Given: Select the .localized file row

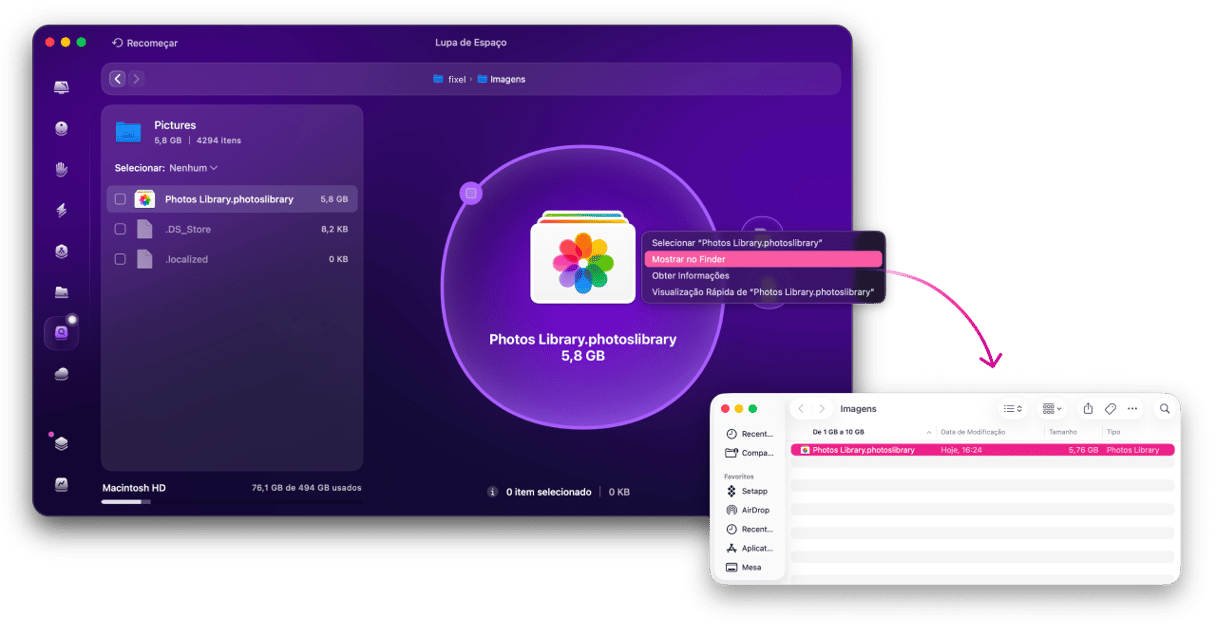Looking at the screenshot, I should [x=232, y=259].
